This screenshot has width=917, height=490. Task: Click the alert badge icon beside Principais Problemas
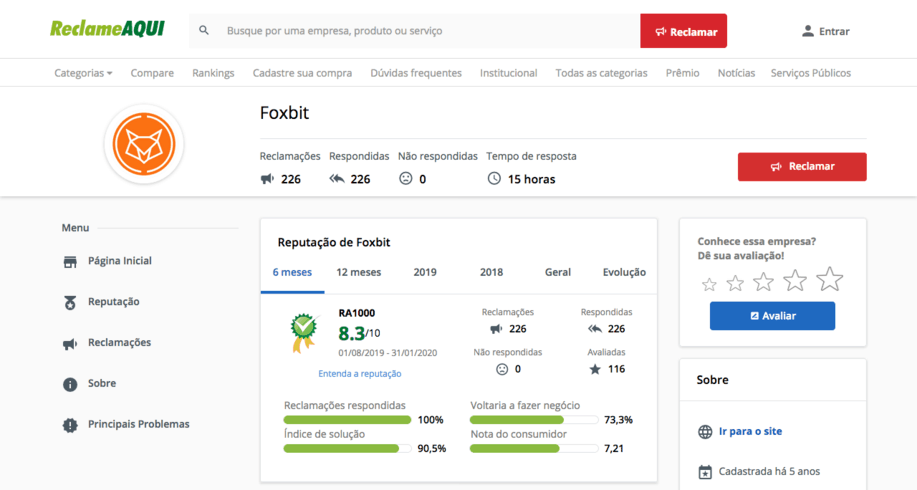pos(70,425)
